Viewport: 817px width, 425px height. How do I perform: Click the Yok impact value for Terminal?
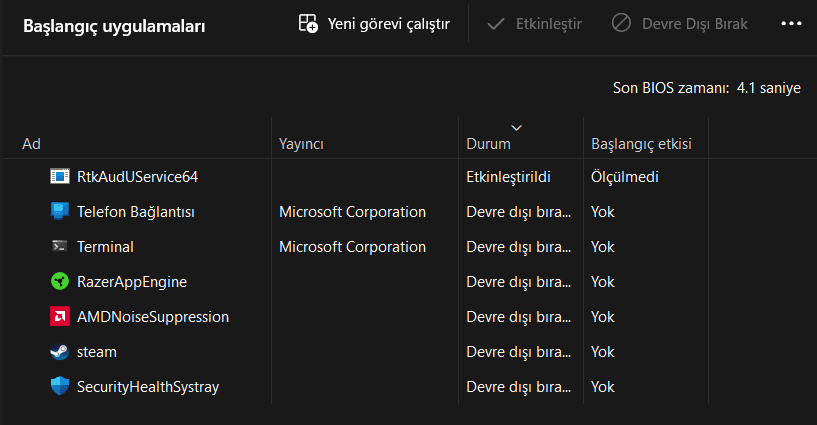click(x=602, y=247)
